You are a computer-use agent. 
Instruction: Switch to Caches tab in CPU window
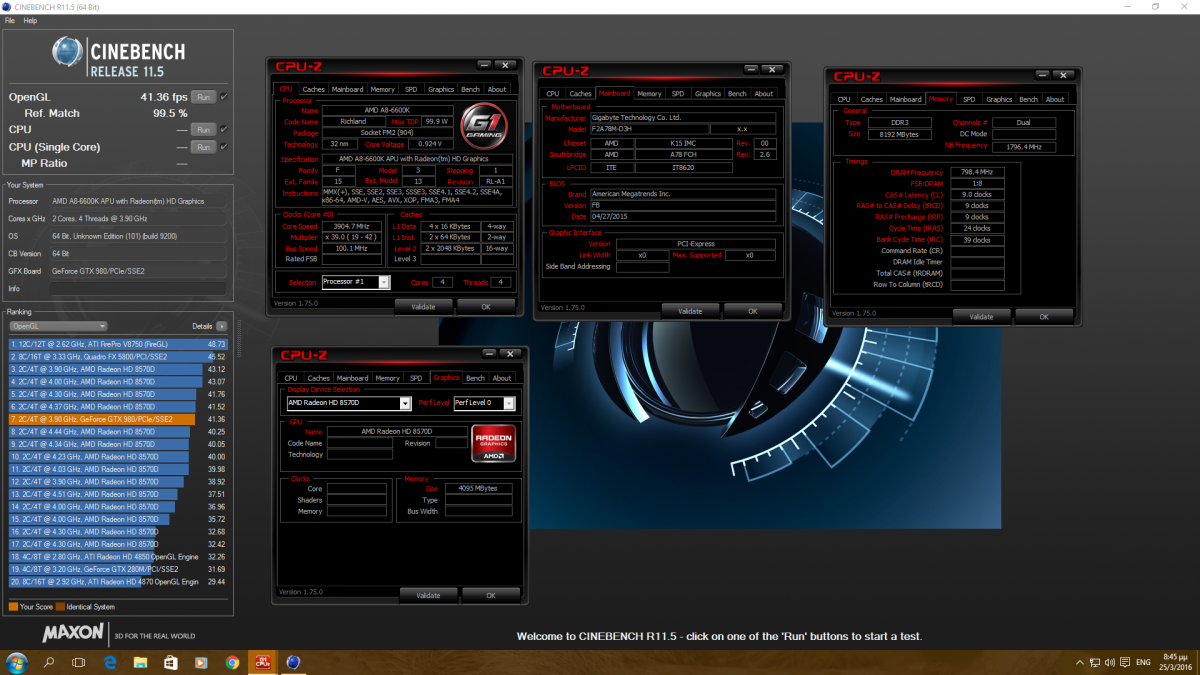(314, 89)
